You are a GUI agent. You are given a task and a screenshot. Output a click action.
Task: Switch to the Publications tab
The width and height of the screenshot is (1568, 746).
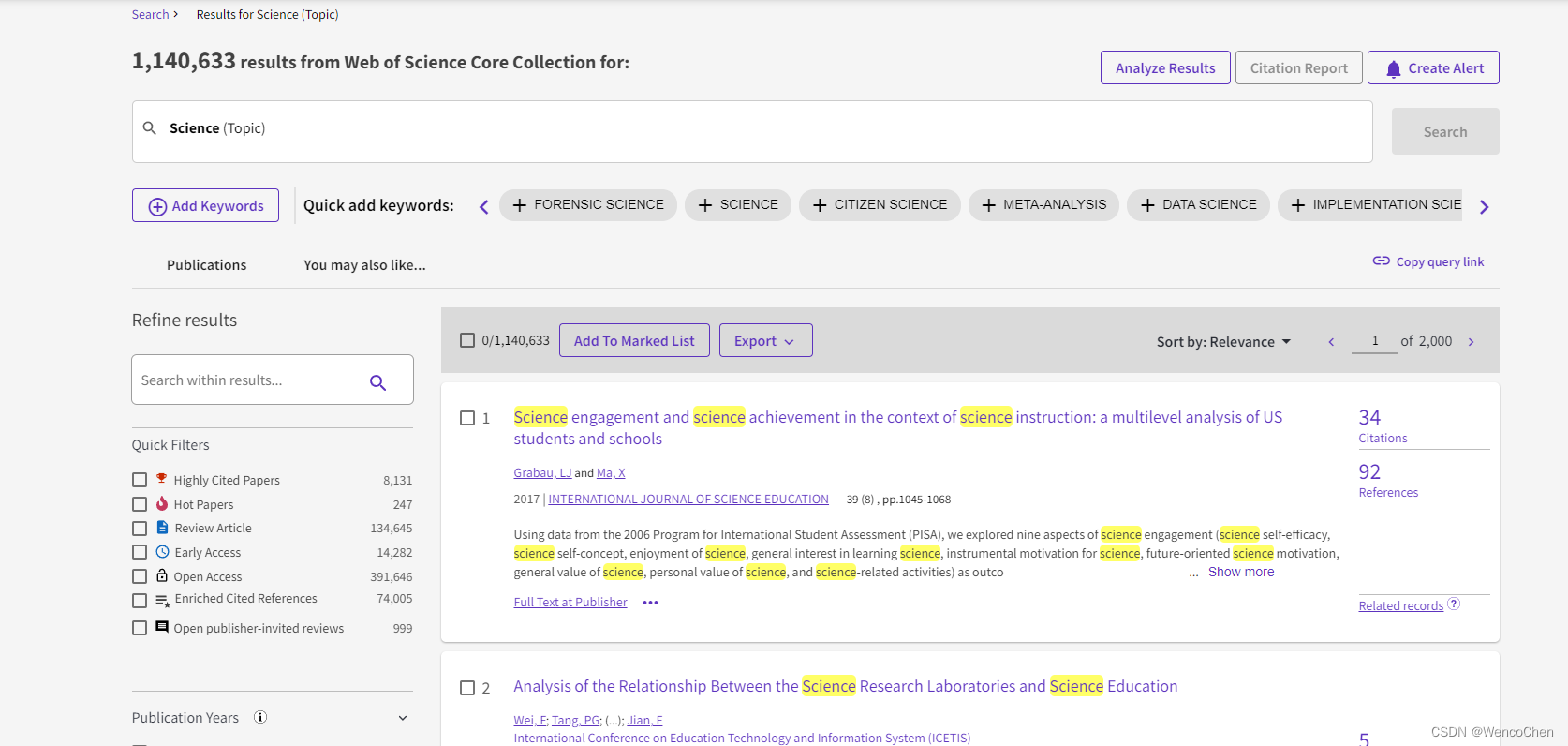tap(206, 265)
